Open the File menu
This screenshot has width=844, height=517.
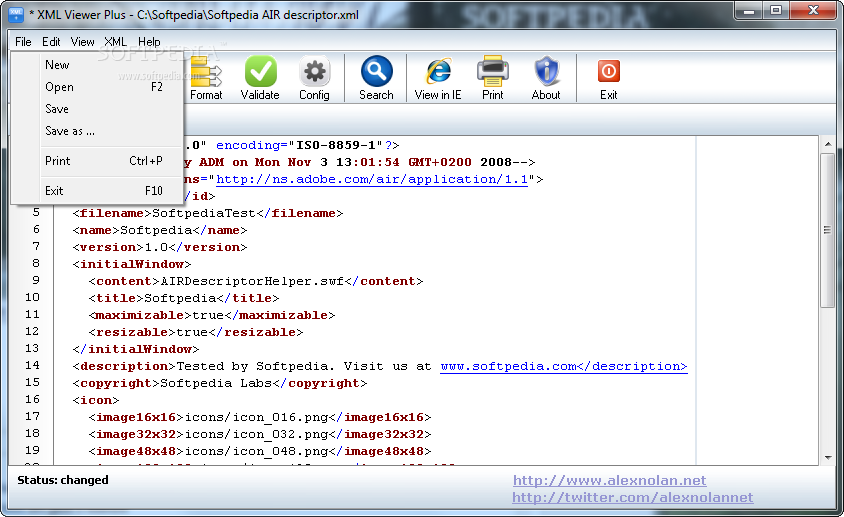pyautogui.click(x=23, y=41)
